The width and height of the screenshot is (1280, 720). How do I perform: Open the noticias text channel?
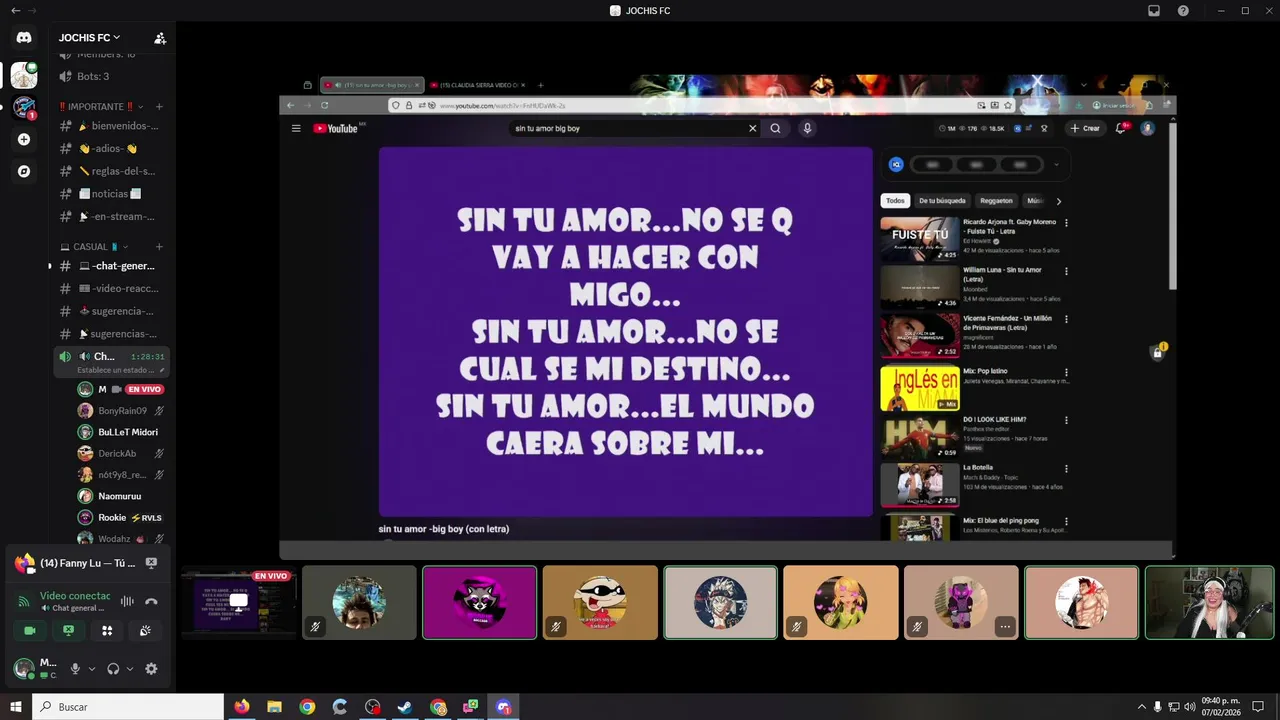110,194
